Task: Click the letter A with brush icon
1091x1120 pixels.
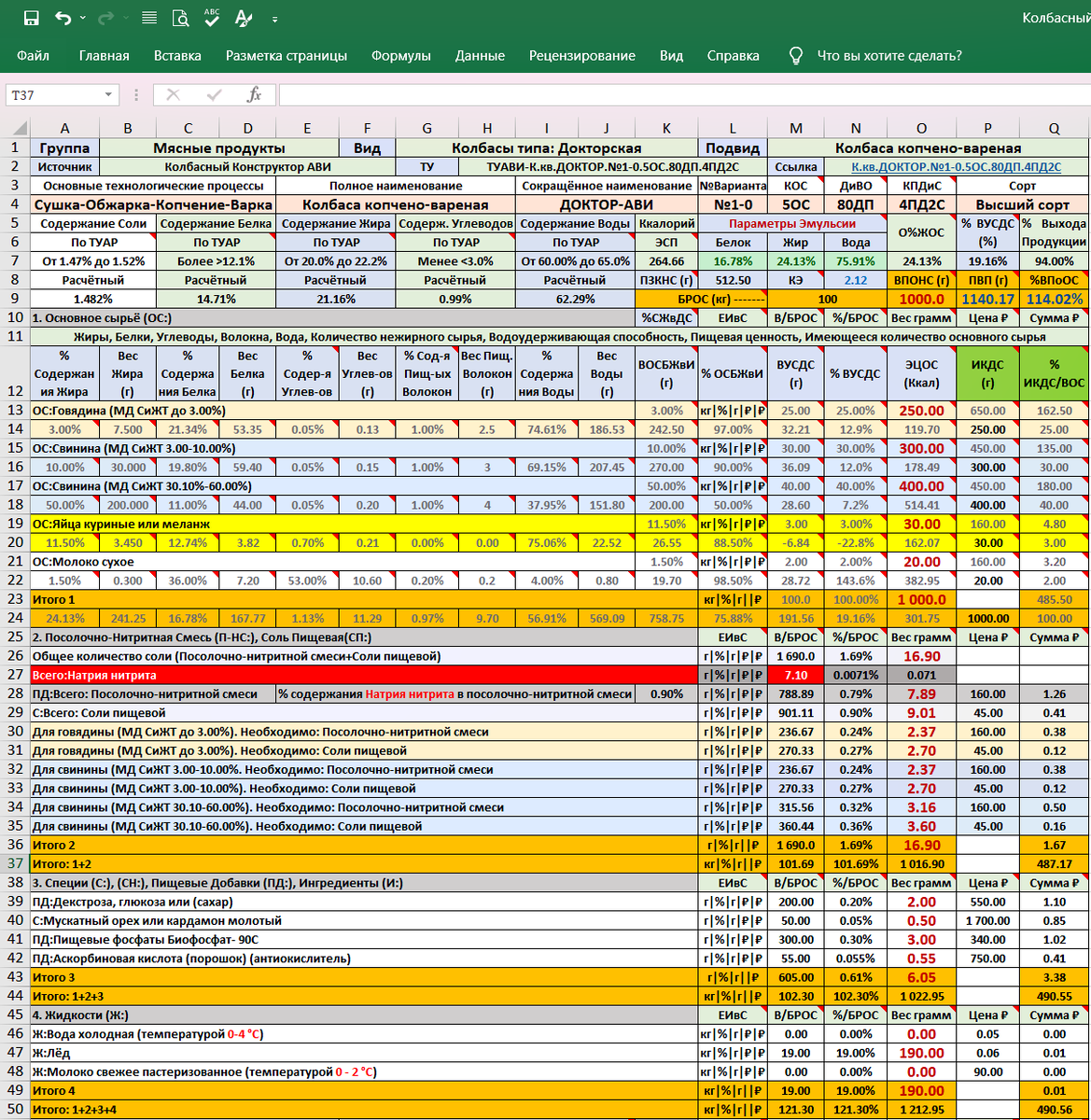Action: (x=244, y=18)
